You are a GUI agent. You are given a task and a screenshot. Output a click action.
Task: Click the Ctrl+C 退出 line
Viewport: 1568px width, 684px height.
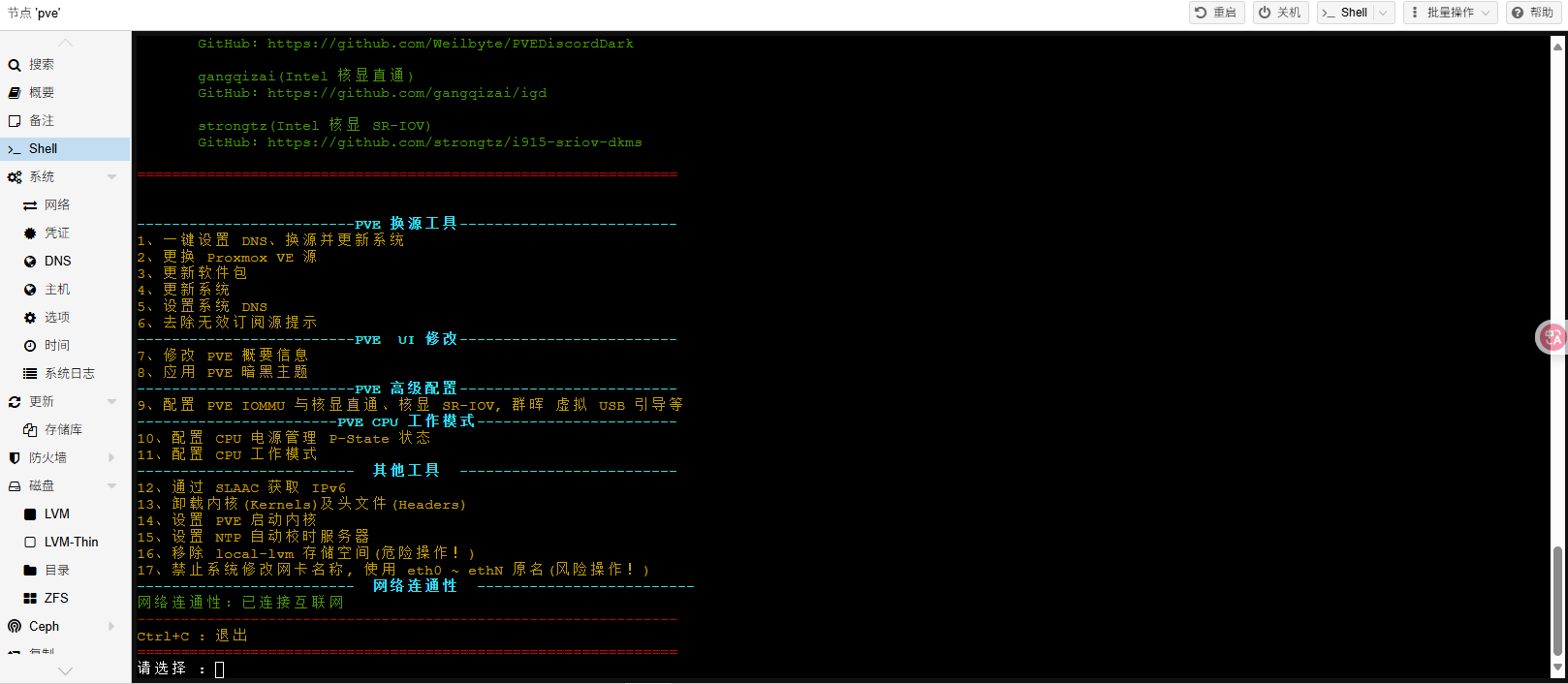tap(193, 636)
